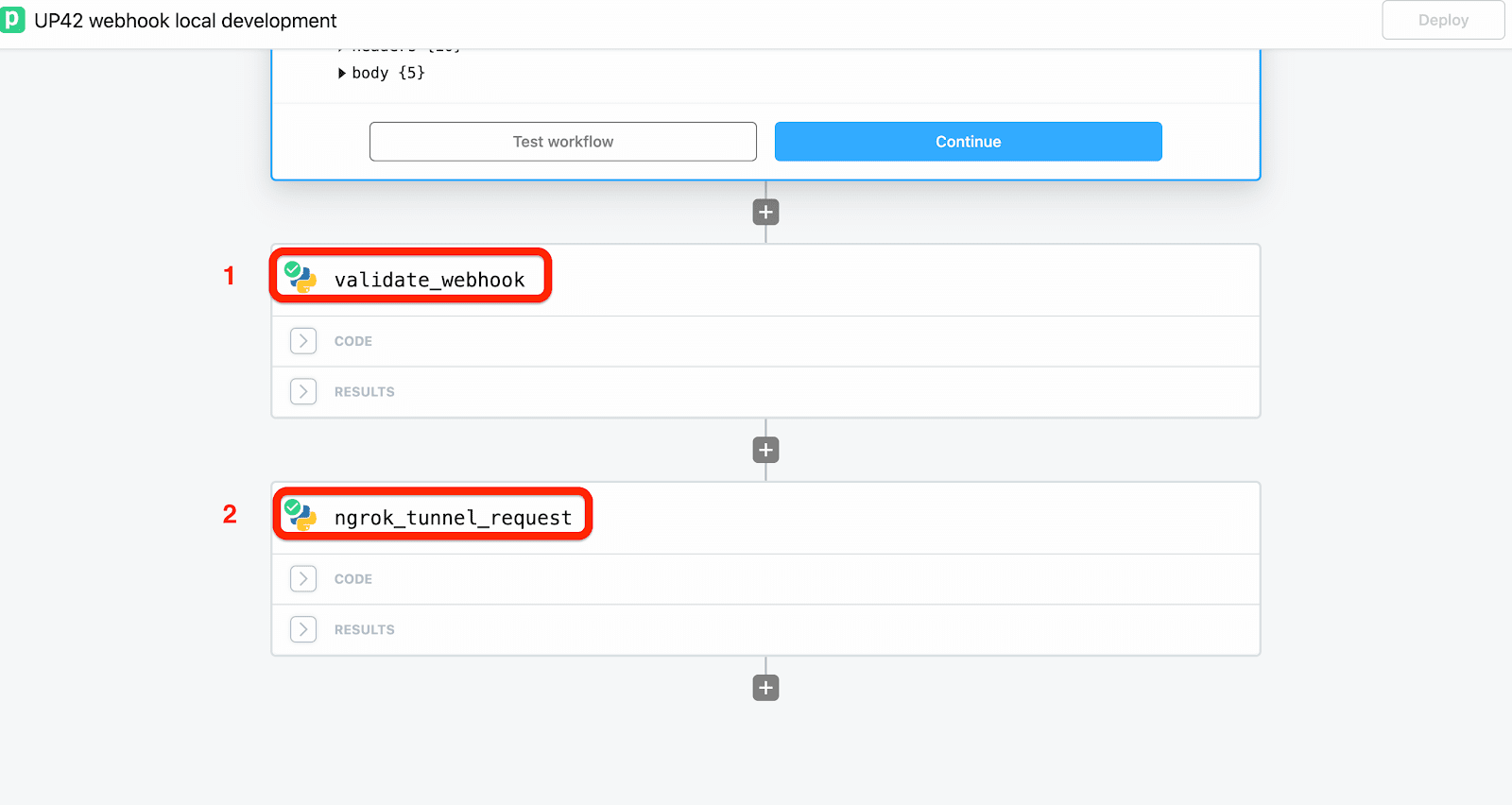Select the validate_webhook step title
Screen dimensions: 1512x805
click(430, 280)
